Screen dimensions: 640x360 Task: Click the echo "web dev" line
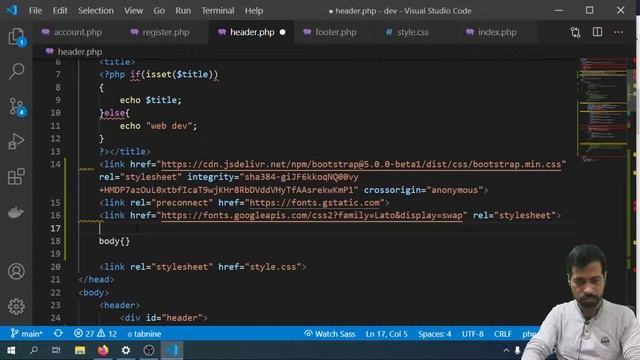pyautogui.click(x=158, y=126)
